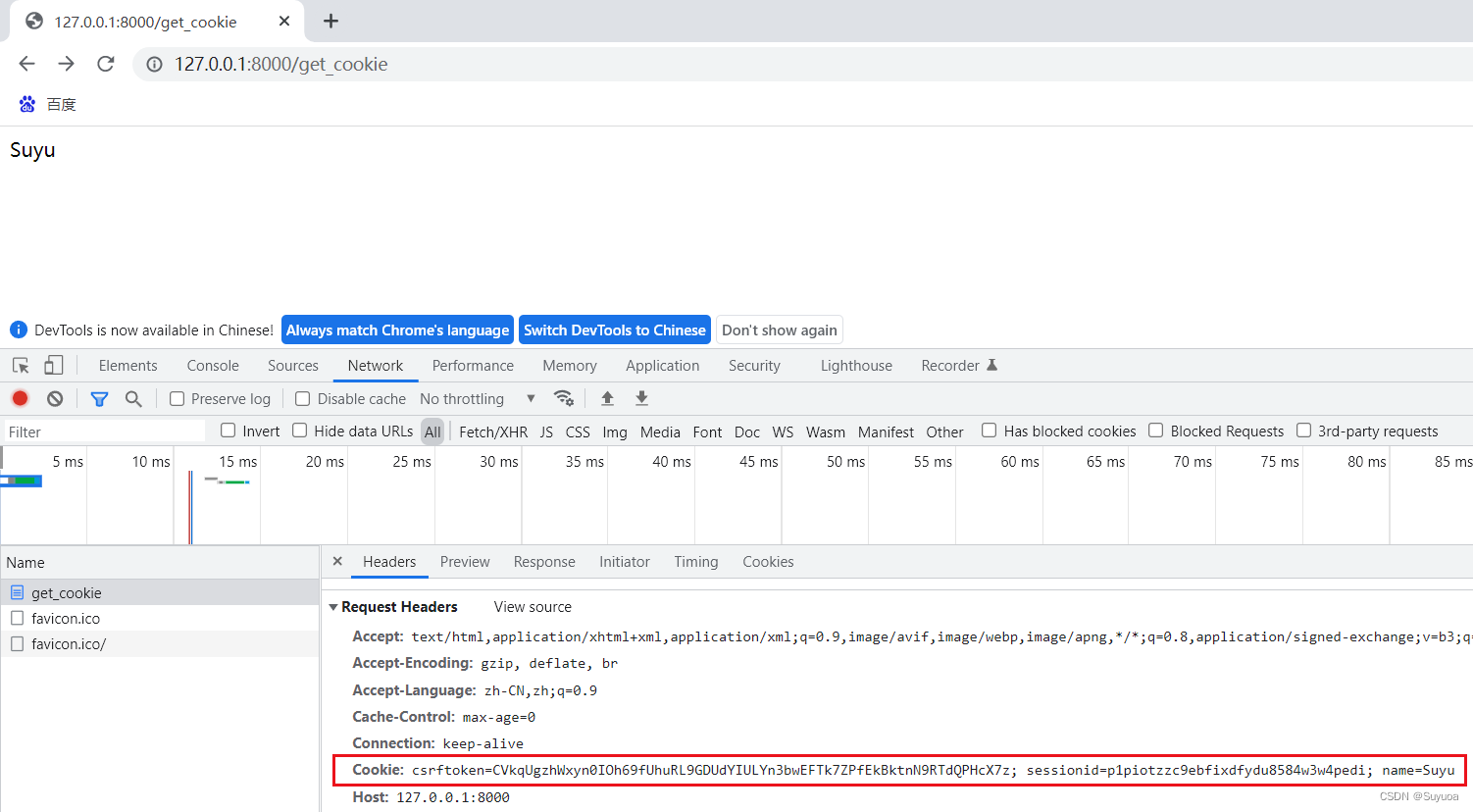Screen dimensions: 1473x812
Task: Select the inspect element cursor icon
Action: click(x=20, y=365)
